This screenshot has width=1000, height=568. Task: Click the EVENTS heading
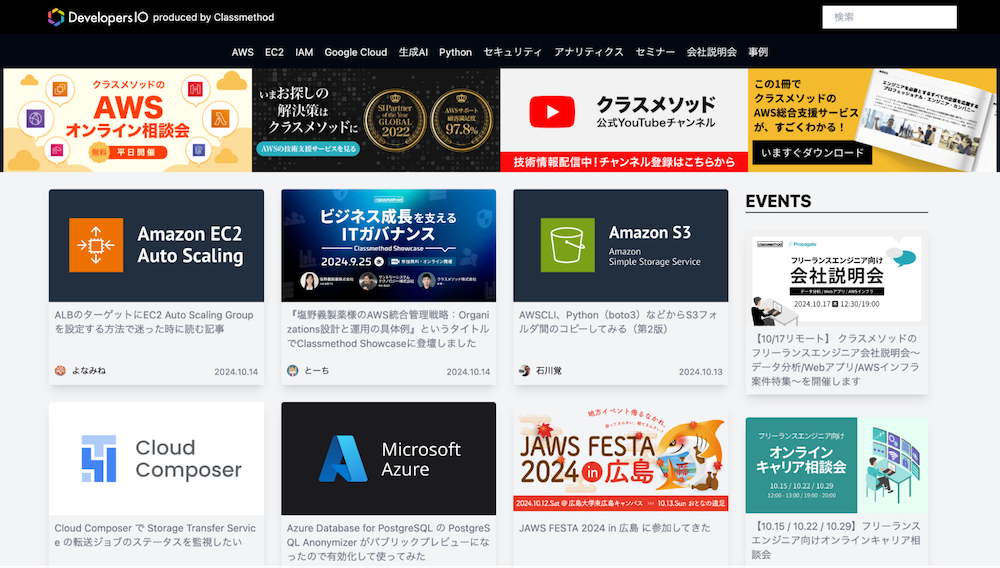click(x=778, y=201)
